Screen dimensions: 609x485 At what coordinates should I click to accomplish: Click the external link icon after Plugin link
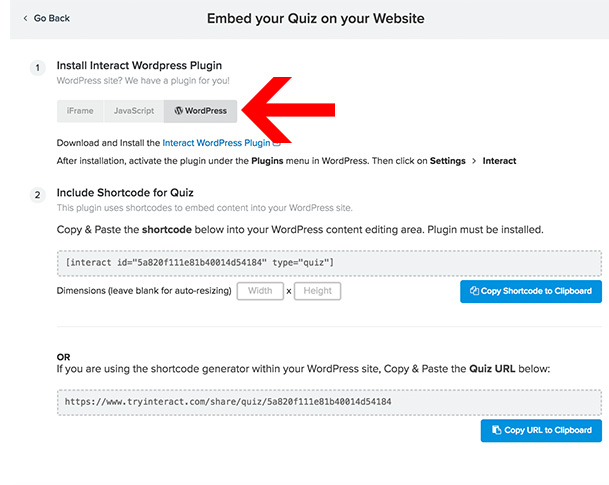click(277, 143)
